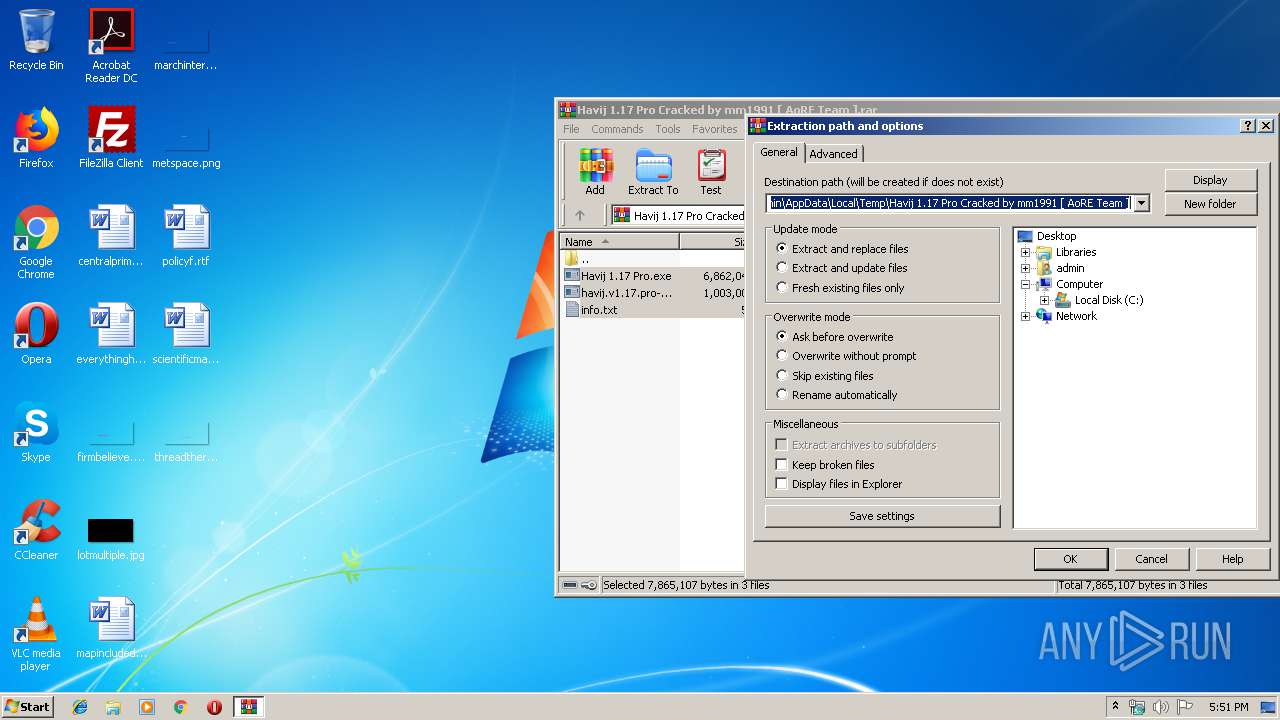This screenshot has width=1280, height=720.
Task: Click the dialog context help '?' button
Action: click(1247, 126)
